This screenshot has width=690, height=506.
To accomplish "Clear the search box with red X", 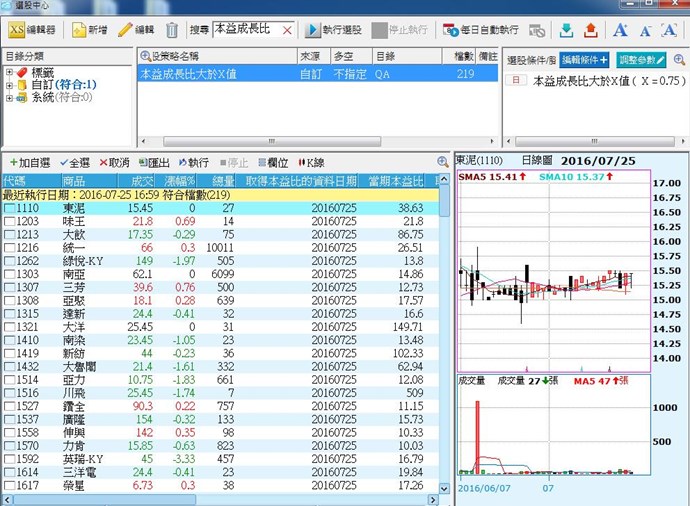I will 287,30.
